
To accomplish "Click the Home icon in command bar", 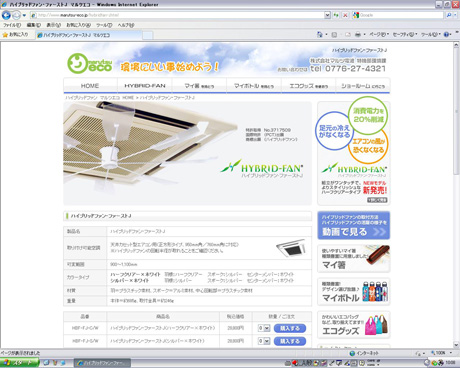I will [320, 34].
